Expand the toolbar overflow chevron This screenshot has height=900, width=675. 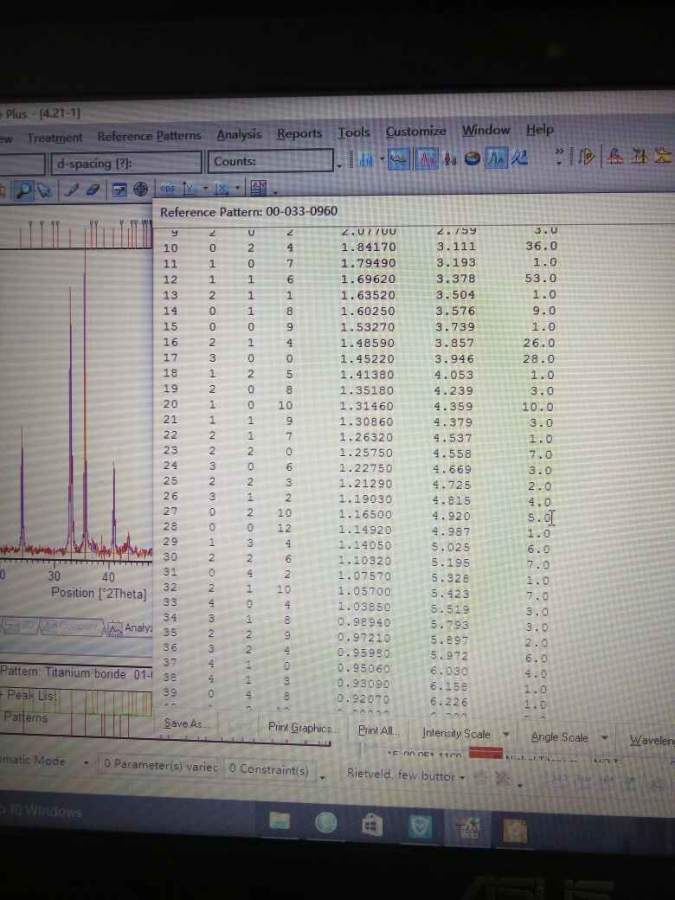pos(560,156)
